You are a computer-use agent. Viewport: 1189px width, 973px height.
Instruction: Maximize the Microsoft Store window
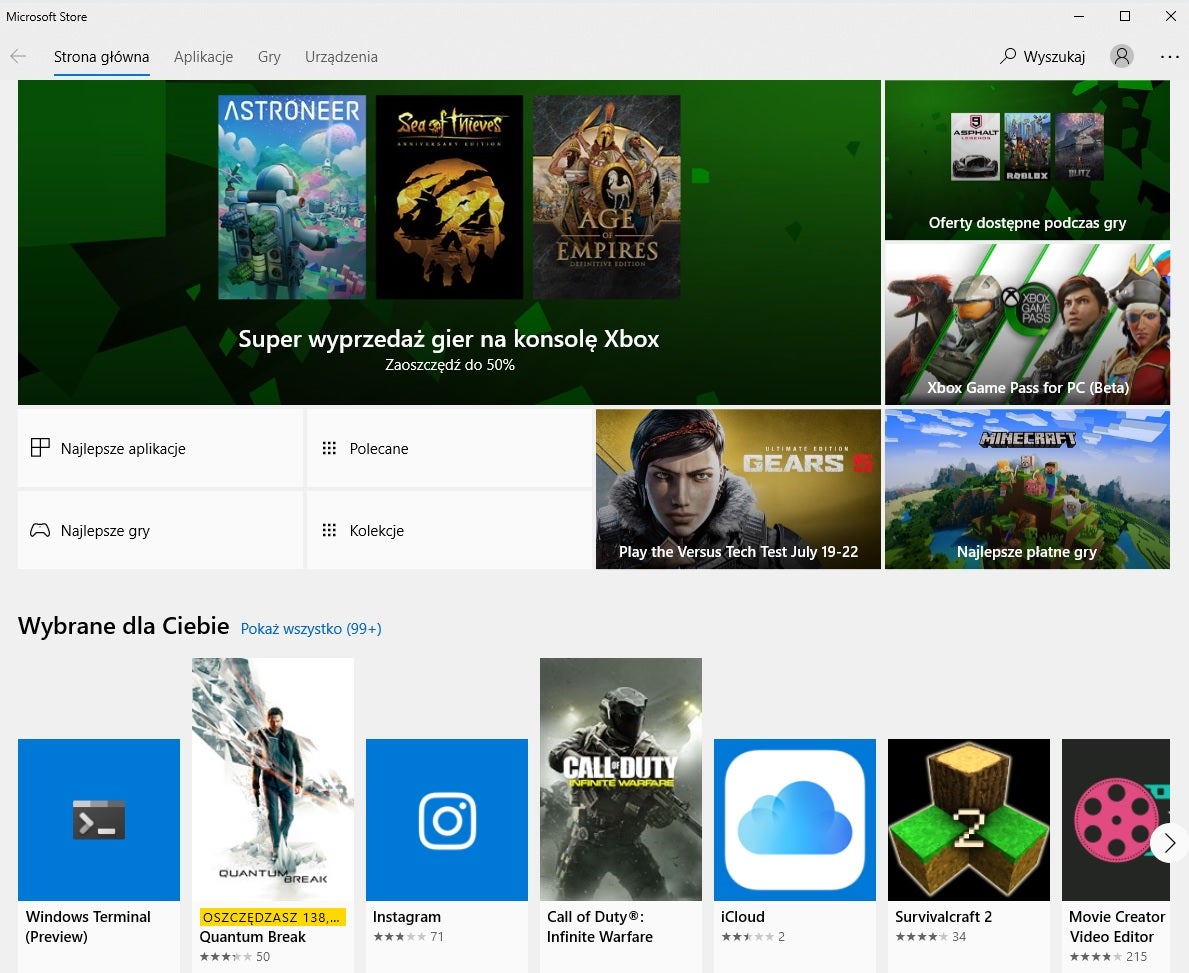[1125, 16]
